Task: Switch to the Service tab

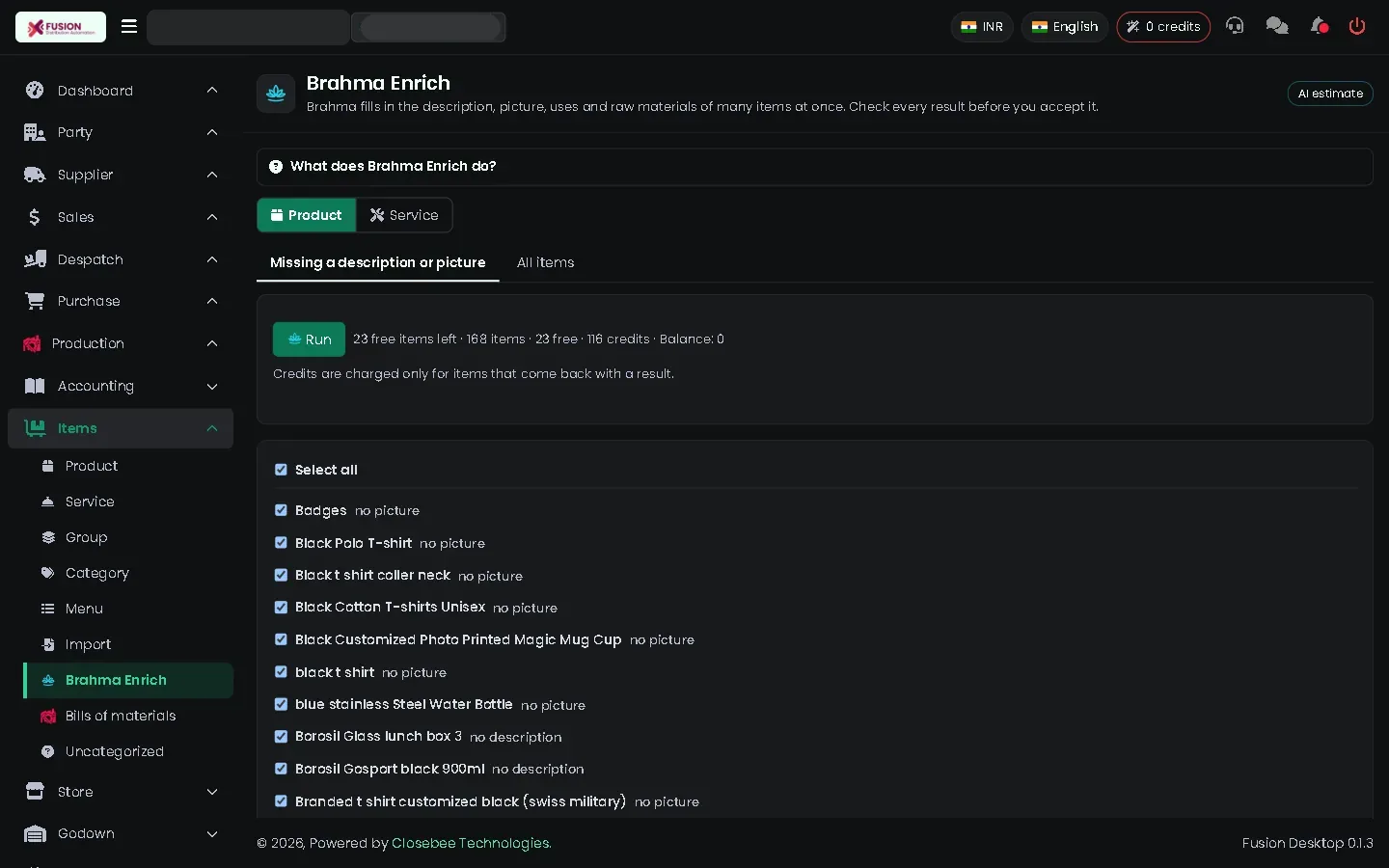Action: coord(404,215)
